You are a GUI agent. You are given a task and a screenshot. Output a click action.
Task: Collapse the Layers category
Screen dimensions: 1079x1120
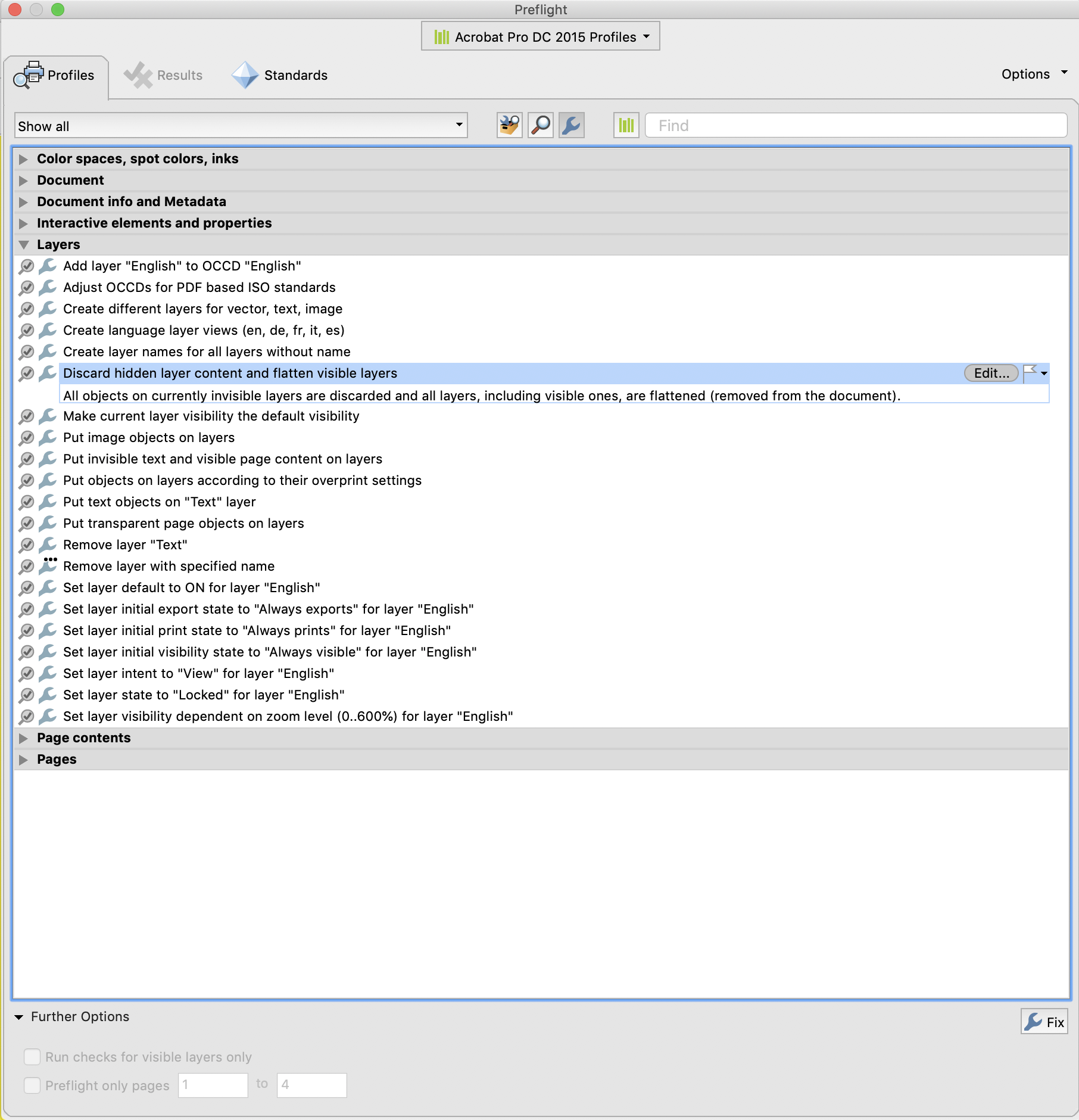24,244
